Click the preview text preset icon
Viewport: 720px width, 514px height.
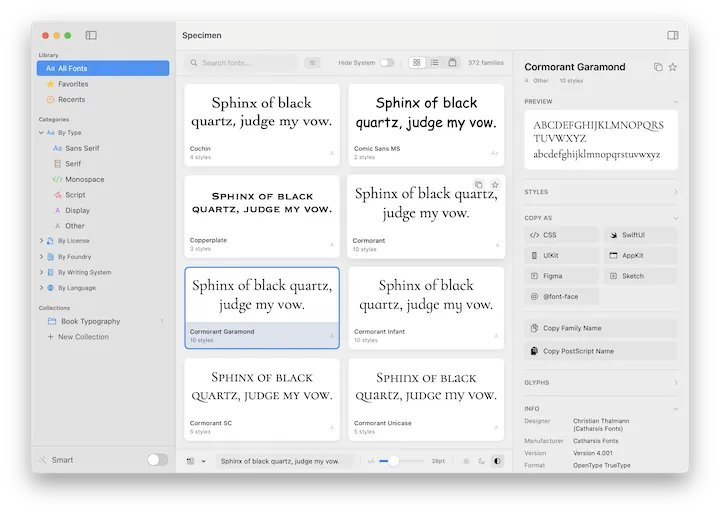tap(190, 461)
